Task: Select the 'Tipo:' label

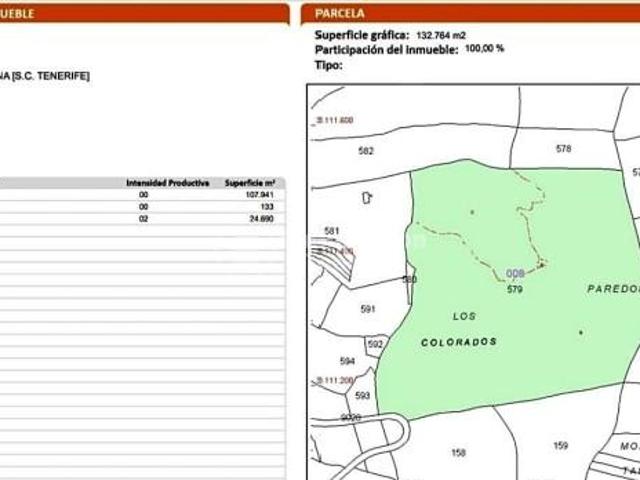Action: 329,65
